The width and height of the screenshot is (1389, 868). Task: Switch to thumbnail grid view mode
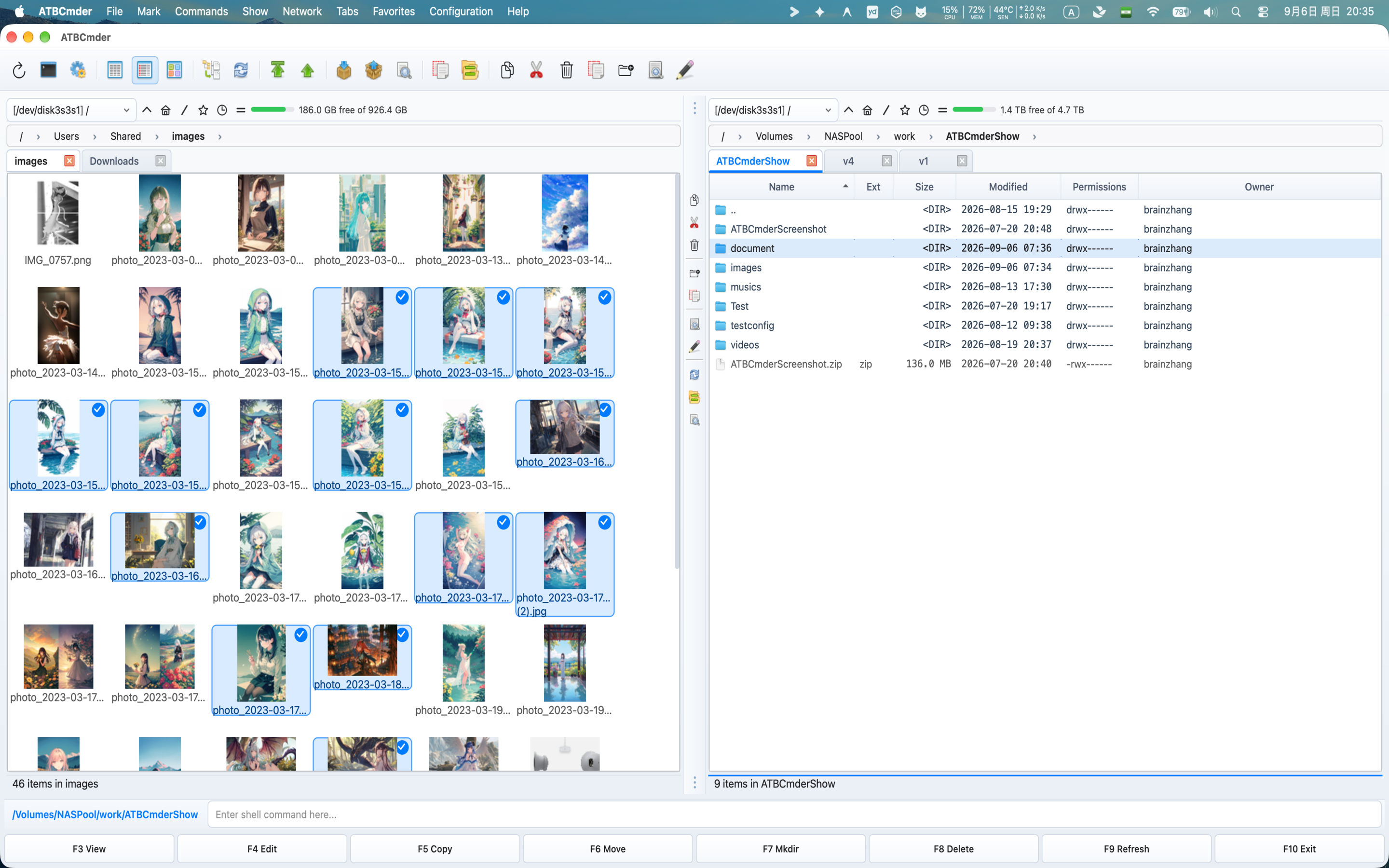click(x=175, y=70)
